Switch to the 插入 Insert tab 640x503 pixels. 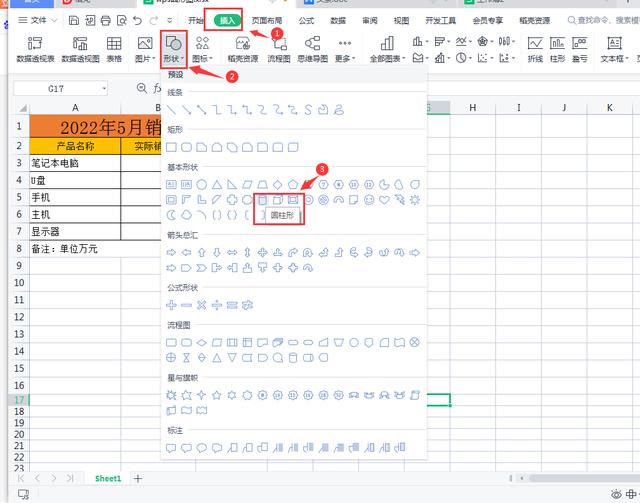tap(227, 20)
